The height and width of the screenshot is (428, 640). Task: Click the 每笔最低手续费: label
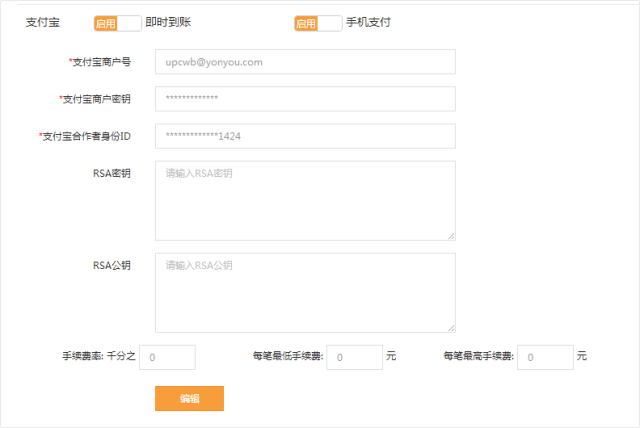(x=288, y=356)
